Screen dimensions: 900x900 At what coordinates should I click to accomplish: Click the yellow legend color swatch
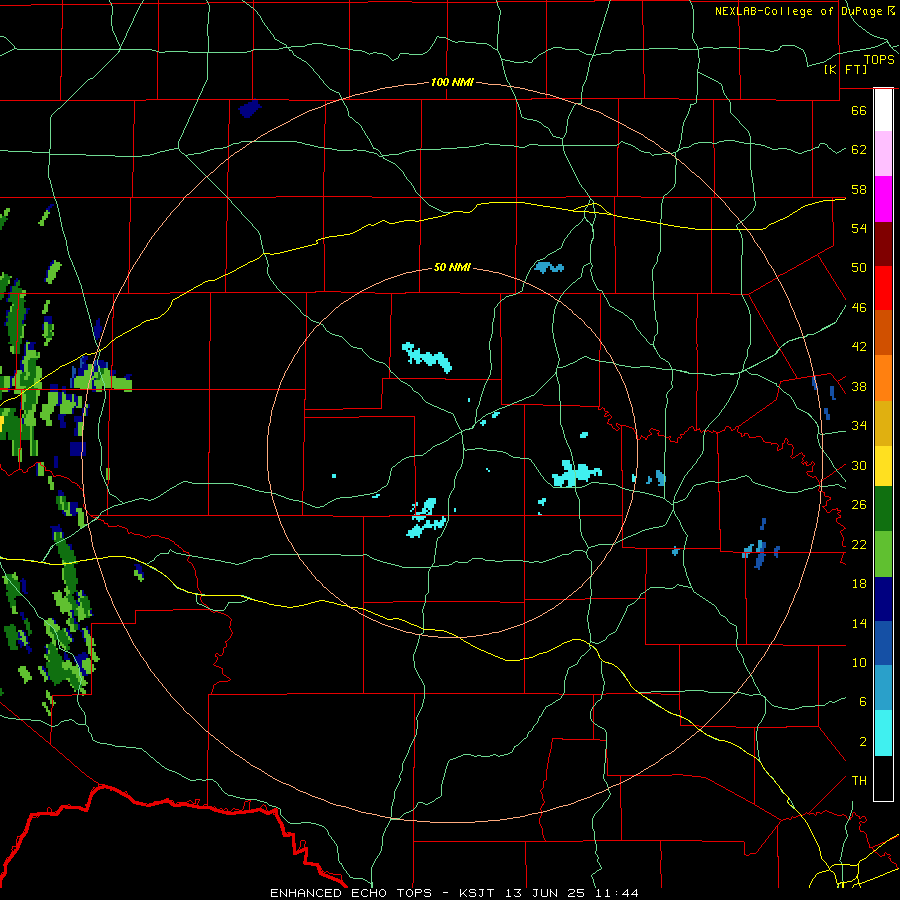tap(883, 465)
